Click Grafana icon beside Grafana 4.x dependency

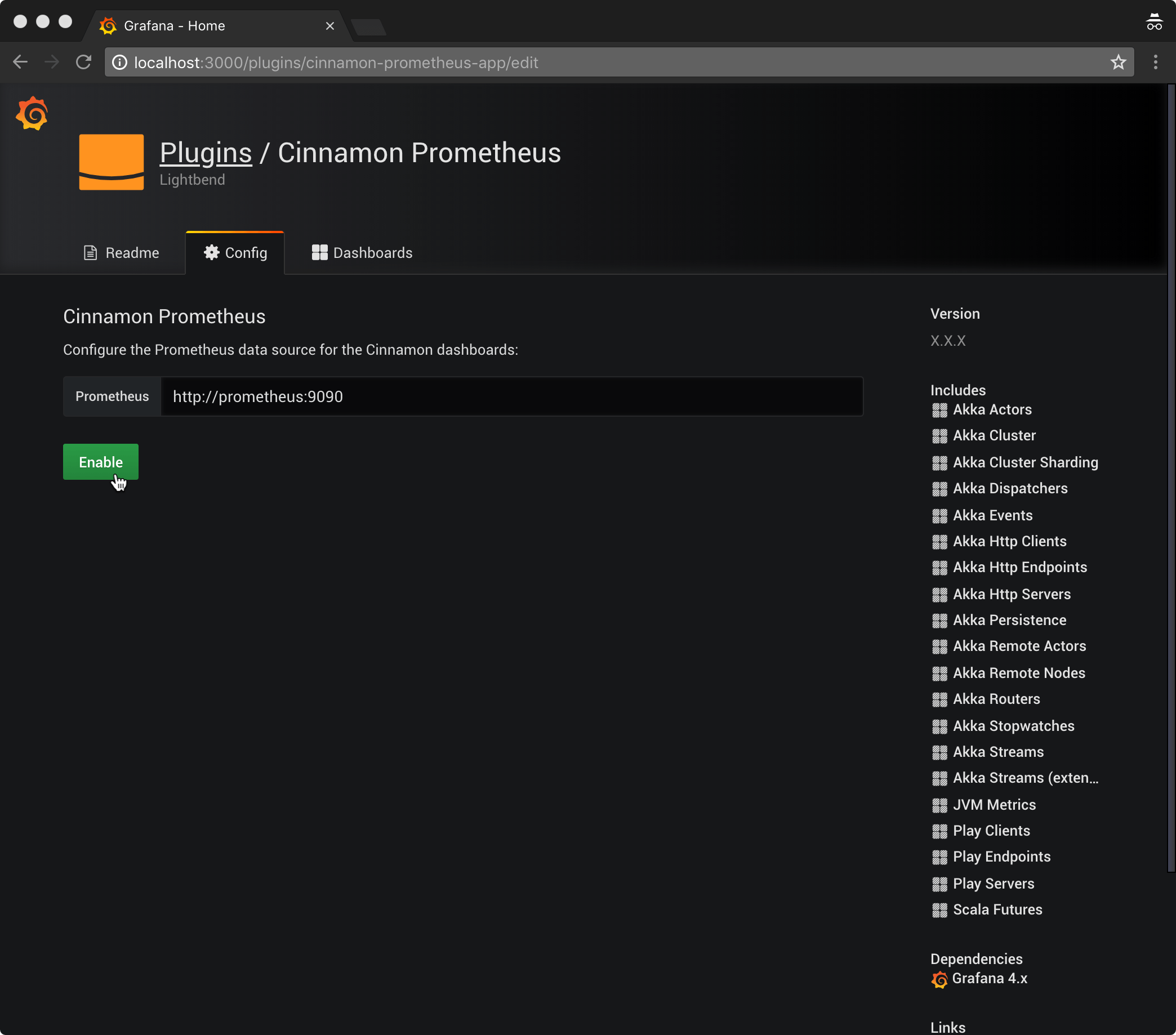(x=939, y=979)
